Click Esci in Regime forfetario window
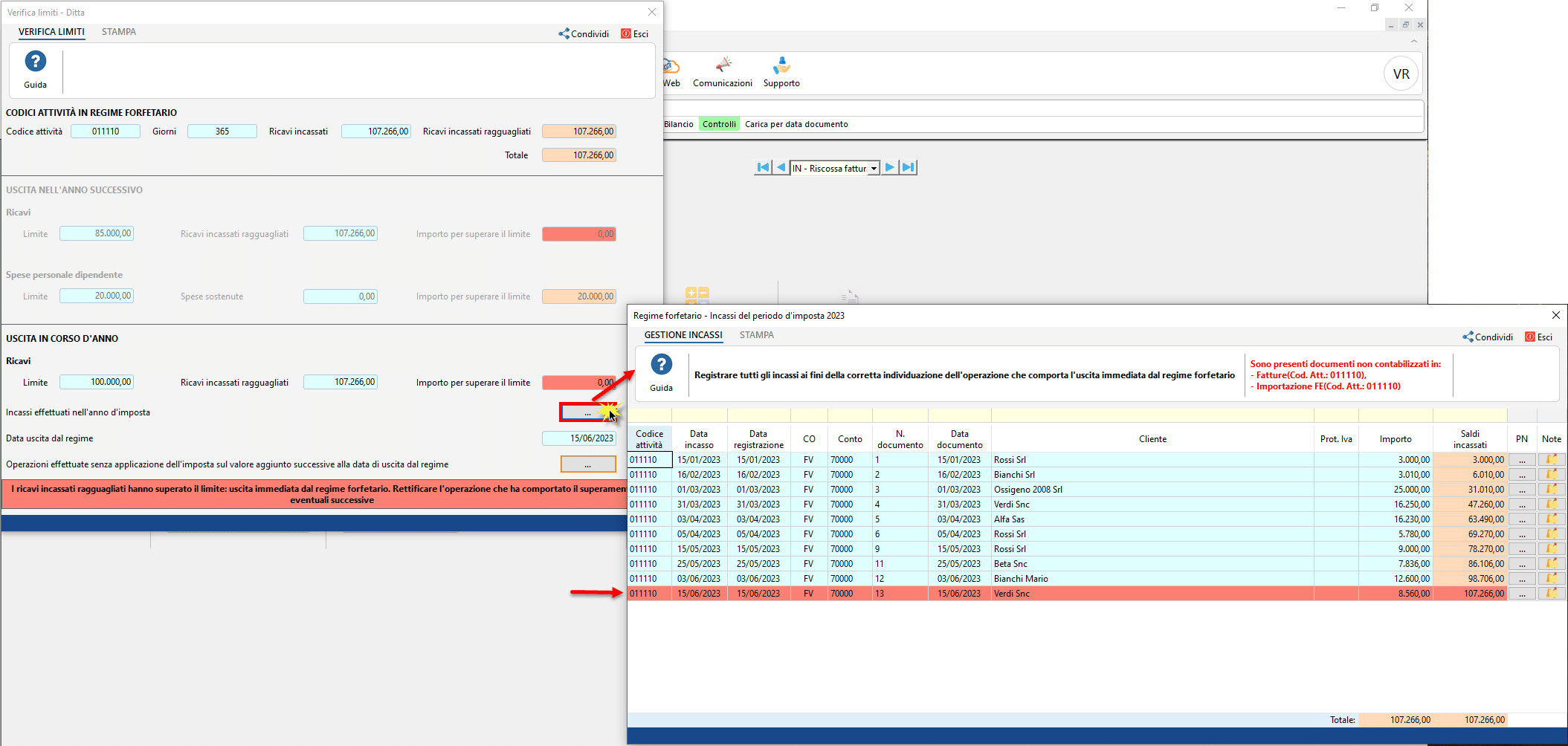This screenshot has width=1568, height=746. (1539, 337)
